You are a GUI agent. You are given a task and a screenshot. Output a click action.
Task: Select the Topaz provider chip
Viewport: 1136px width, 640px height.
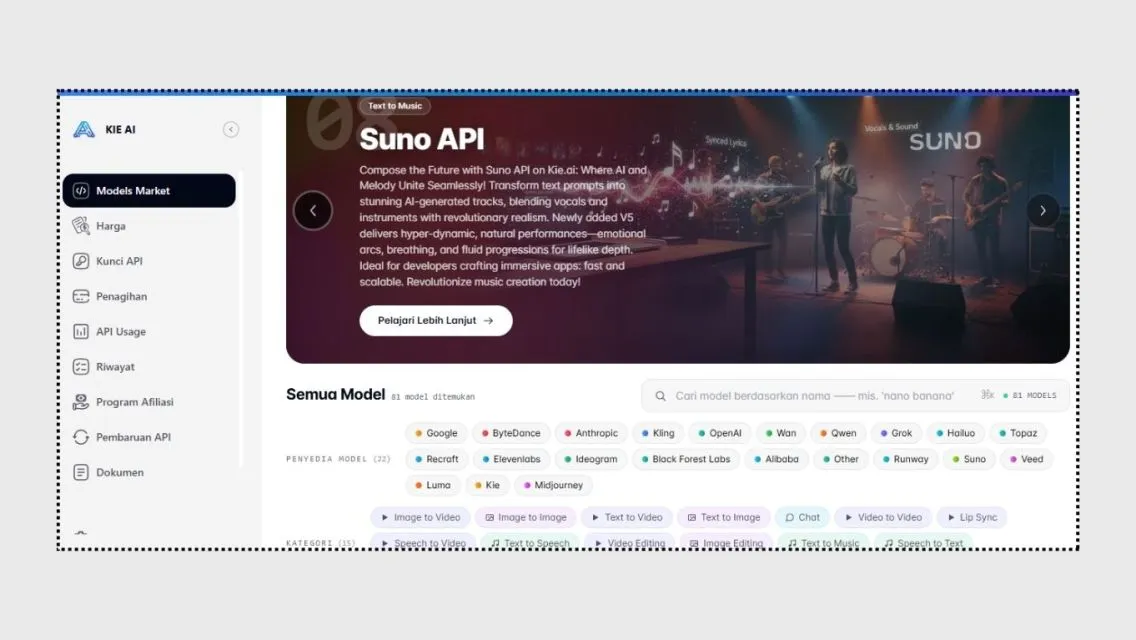click(1019, 433)
